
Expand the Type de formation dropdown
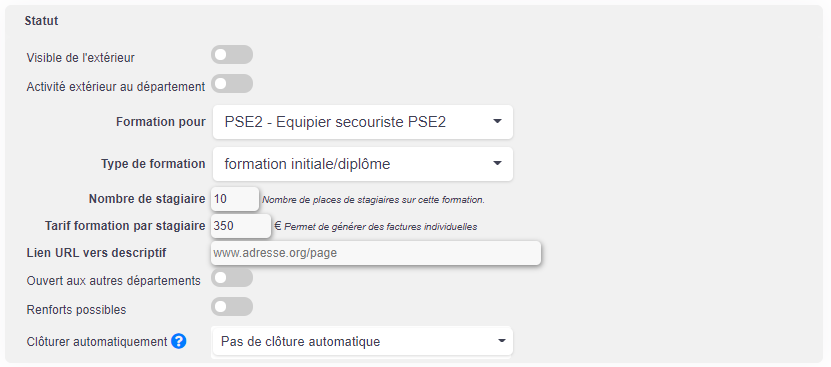pyautogui.click(x=363, y=164)
